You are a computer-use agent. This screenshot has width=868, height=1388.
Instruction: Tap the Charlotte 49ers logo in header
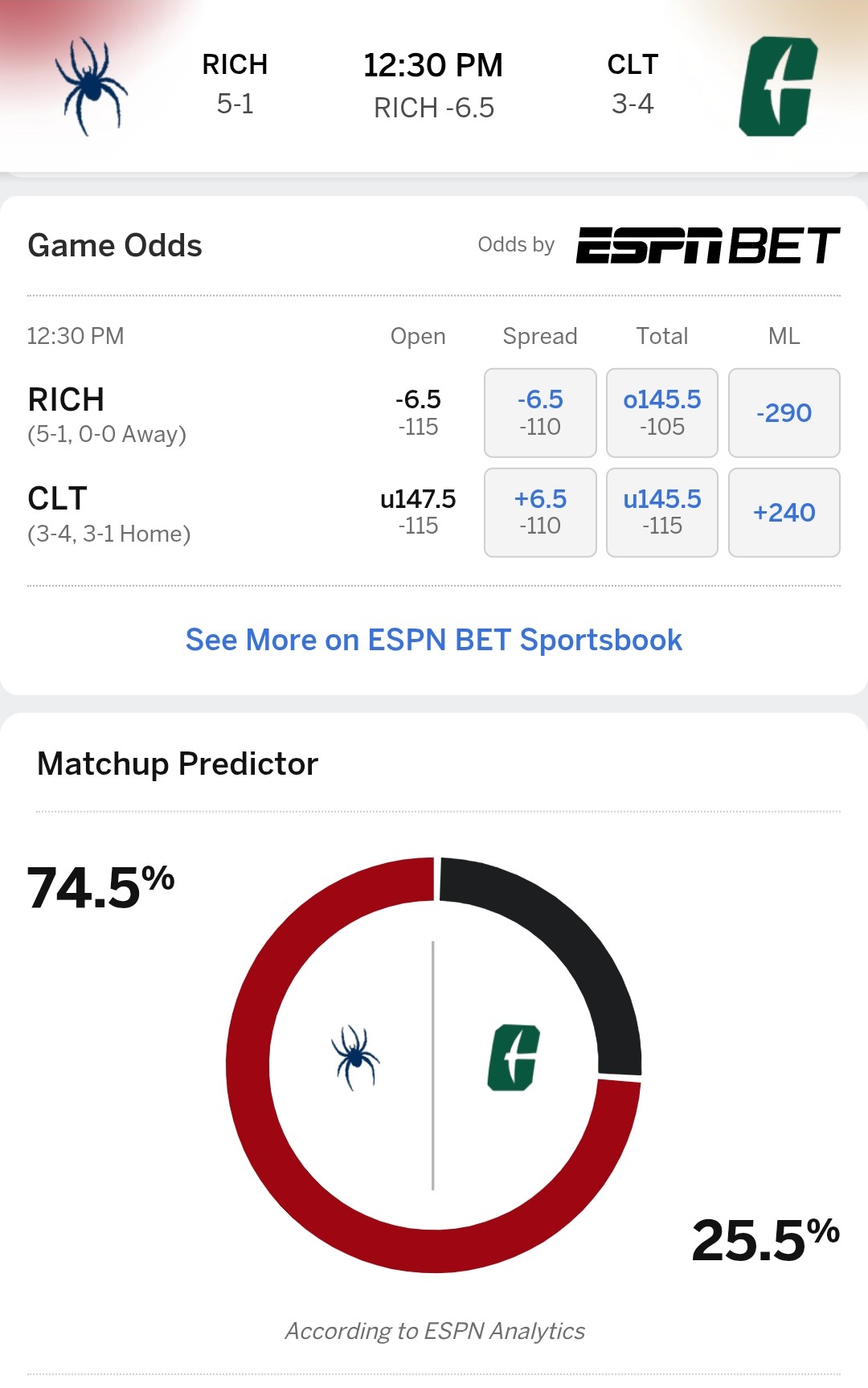pos(777,86)
